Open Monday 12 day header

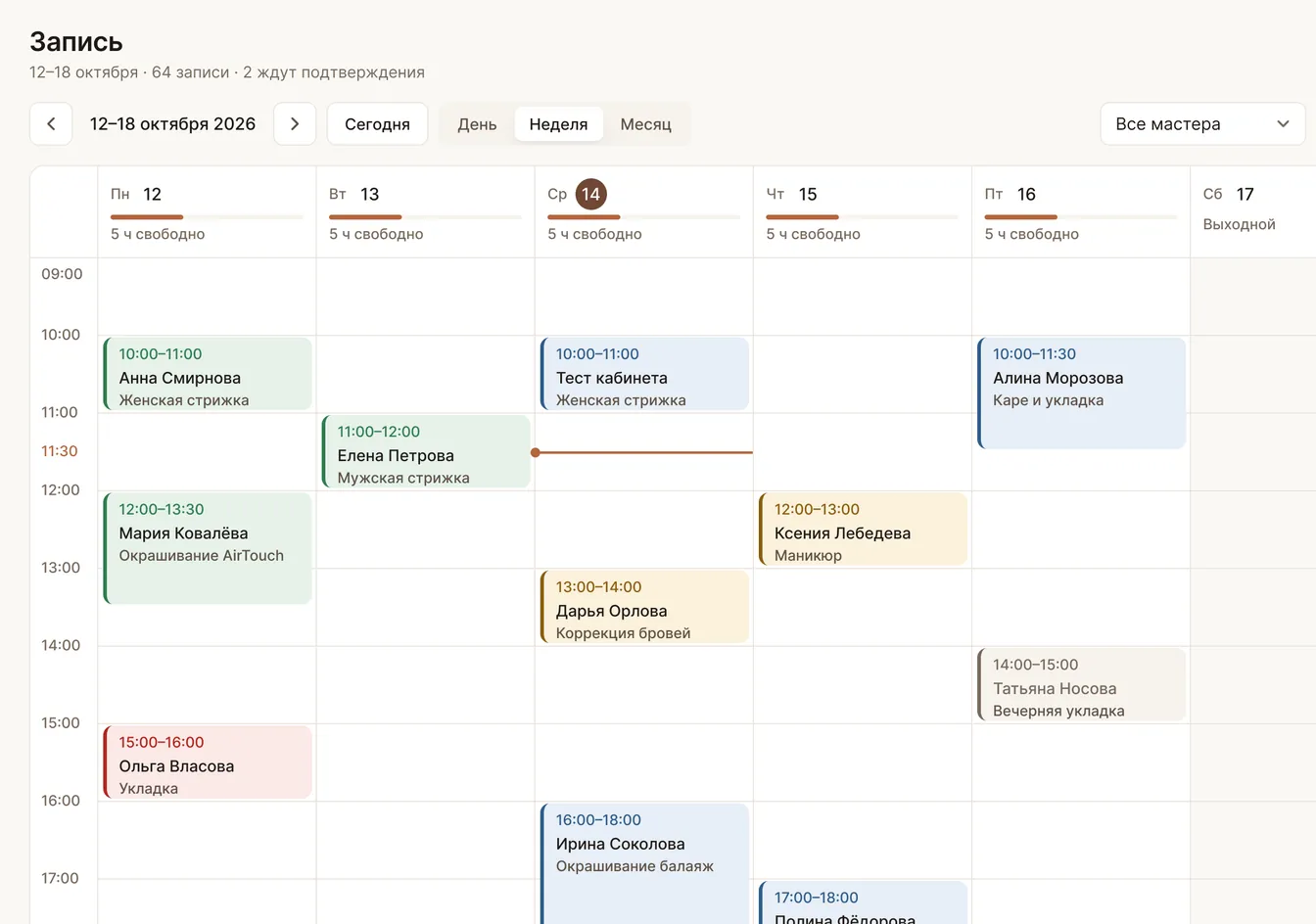click(207, 212)
